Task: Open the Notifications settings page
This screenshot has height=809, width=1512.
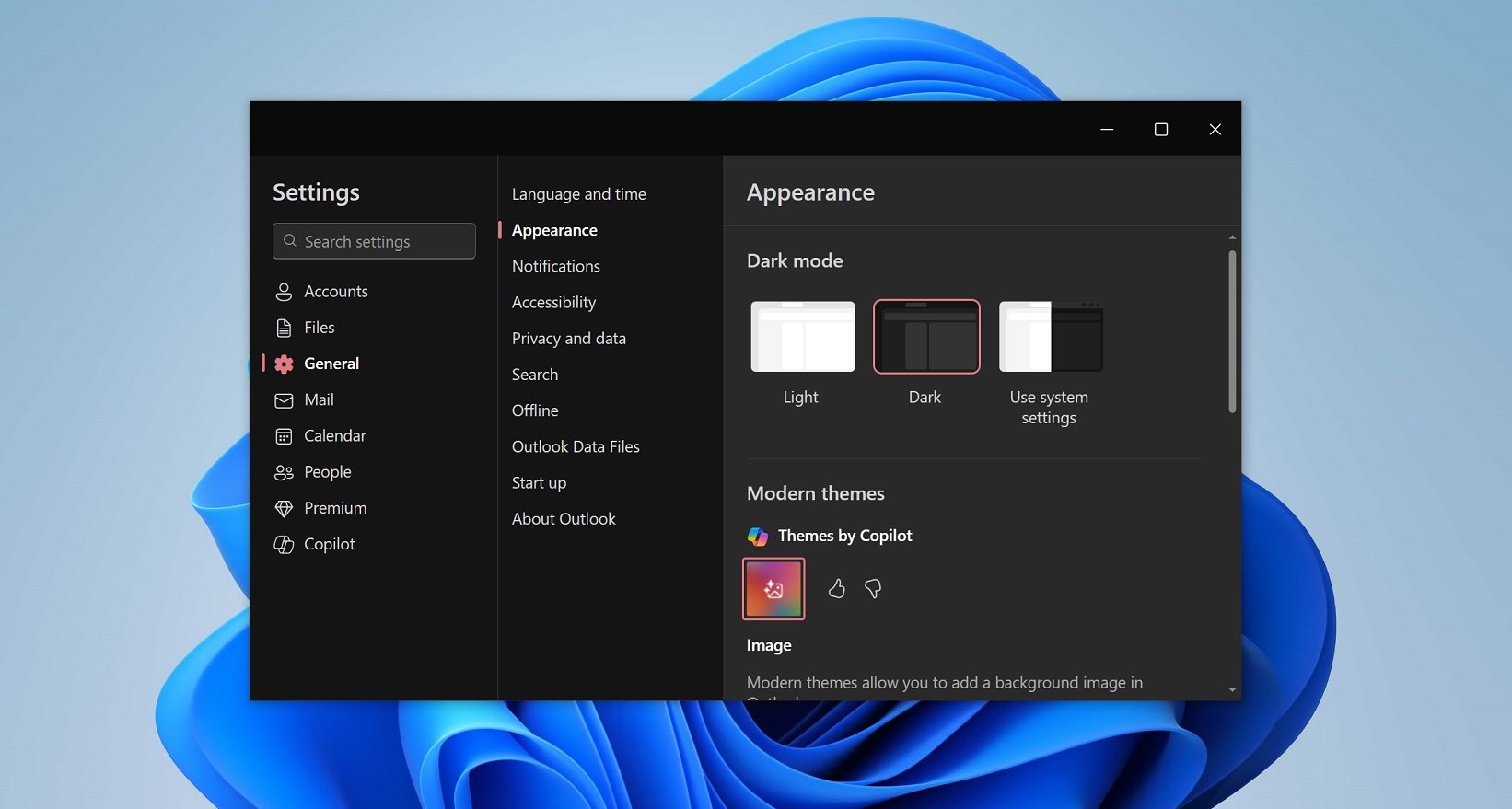Action: (555, 266)
